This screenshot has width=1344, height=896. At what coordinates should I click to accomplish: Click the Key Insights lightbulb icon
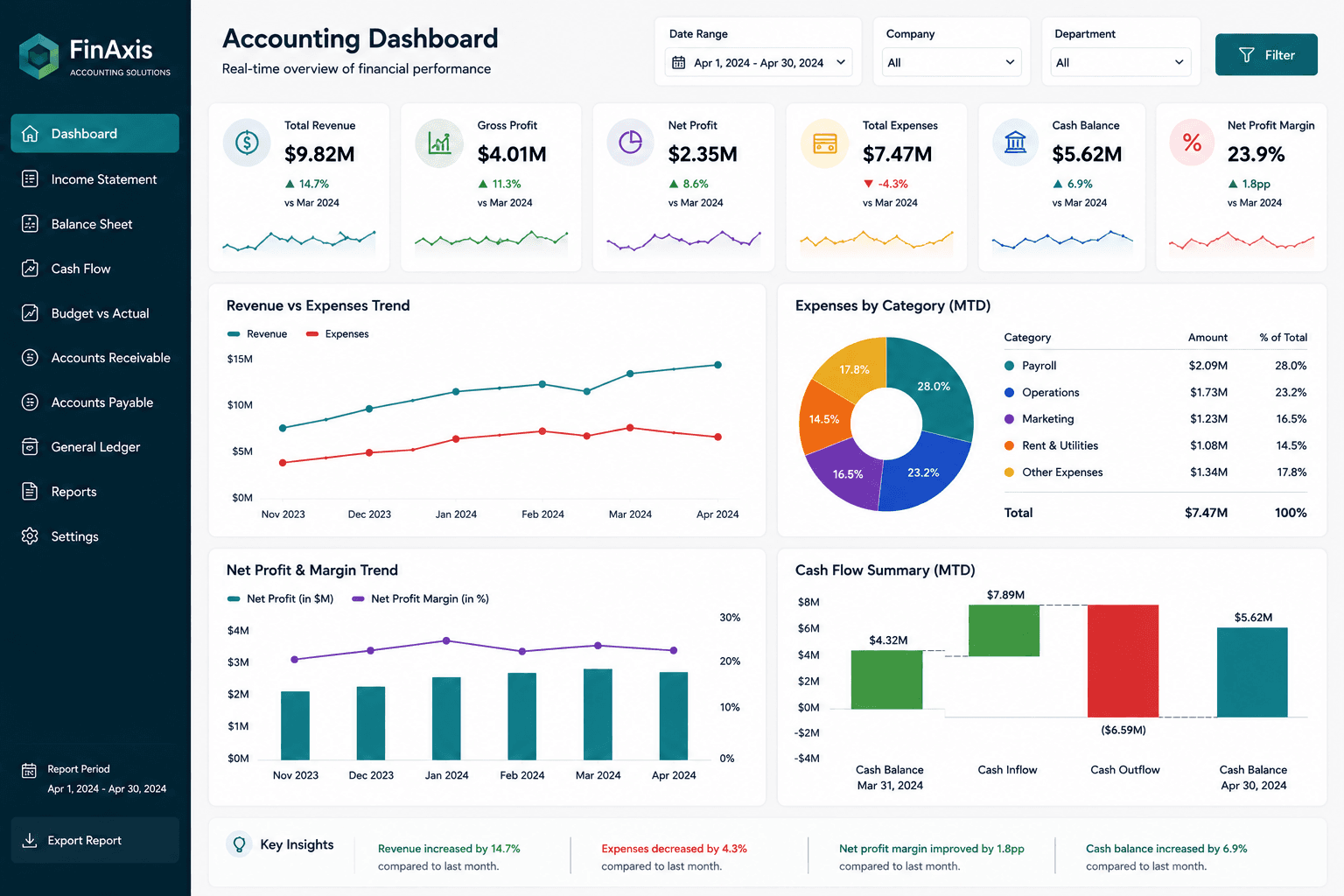[239, 843]
